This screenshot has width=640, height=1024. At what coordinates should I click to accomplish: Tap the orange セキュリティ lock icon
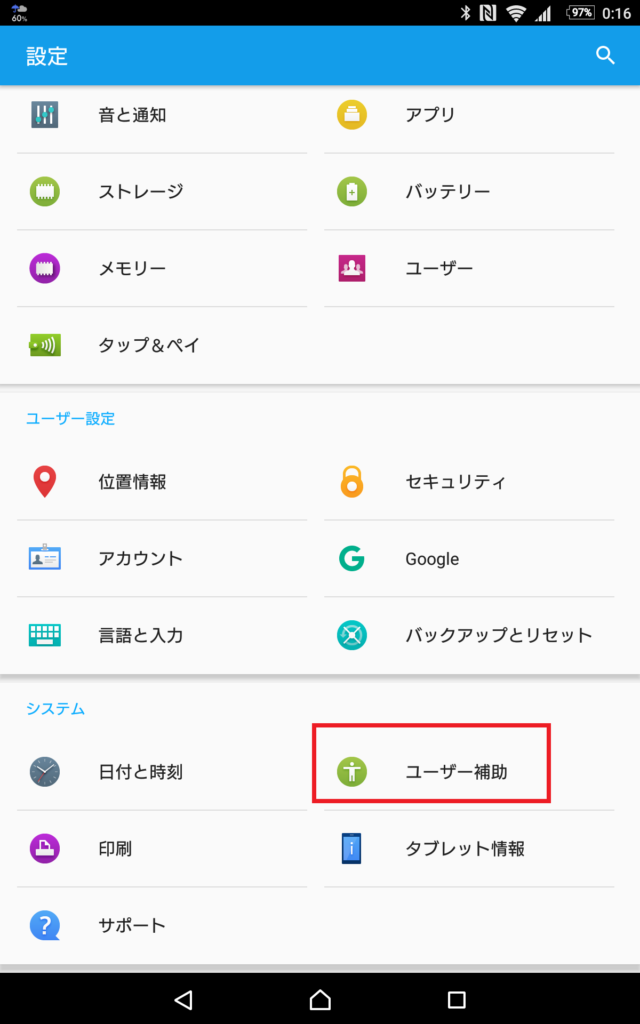352,482
